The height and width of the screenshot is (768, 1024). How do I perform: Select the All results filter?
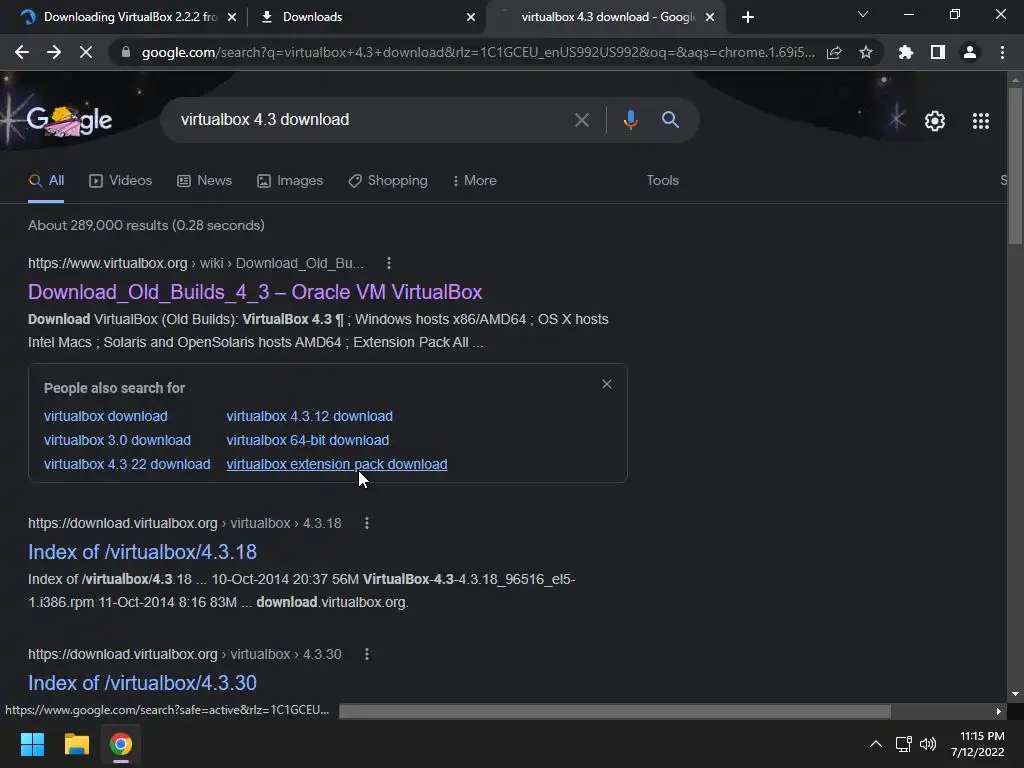[46, 181]
